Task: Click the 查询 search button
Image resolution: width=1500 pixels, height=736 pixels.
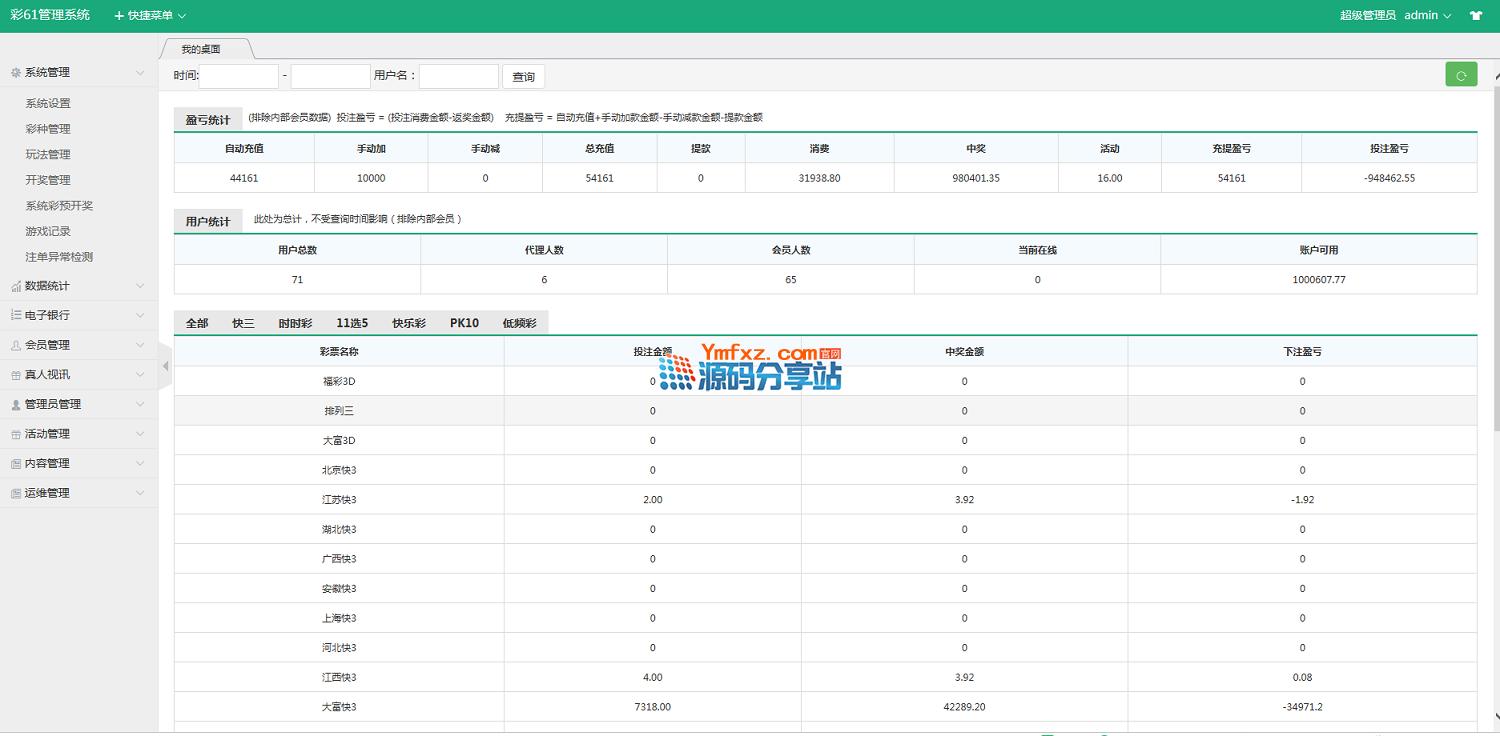Action: coord(523,77)
